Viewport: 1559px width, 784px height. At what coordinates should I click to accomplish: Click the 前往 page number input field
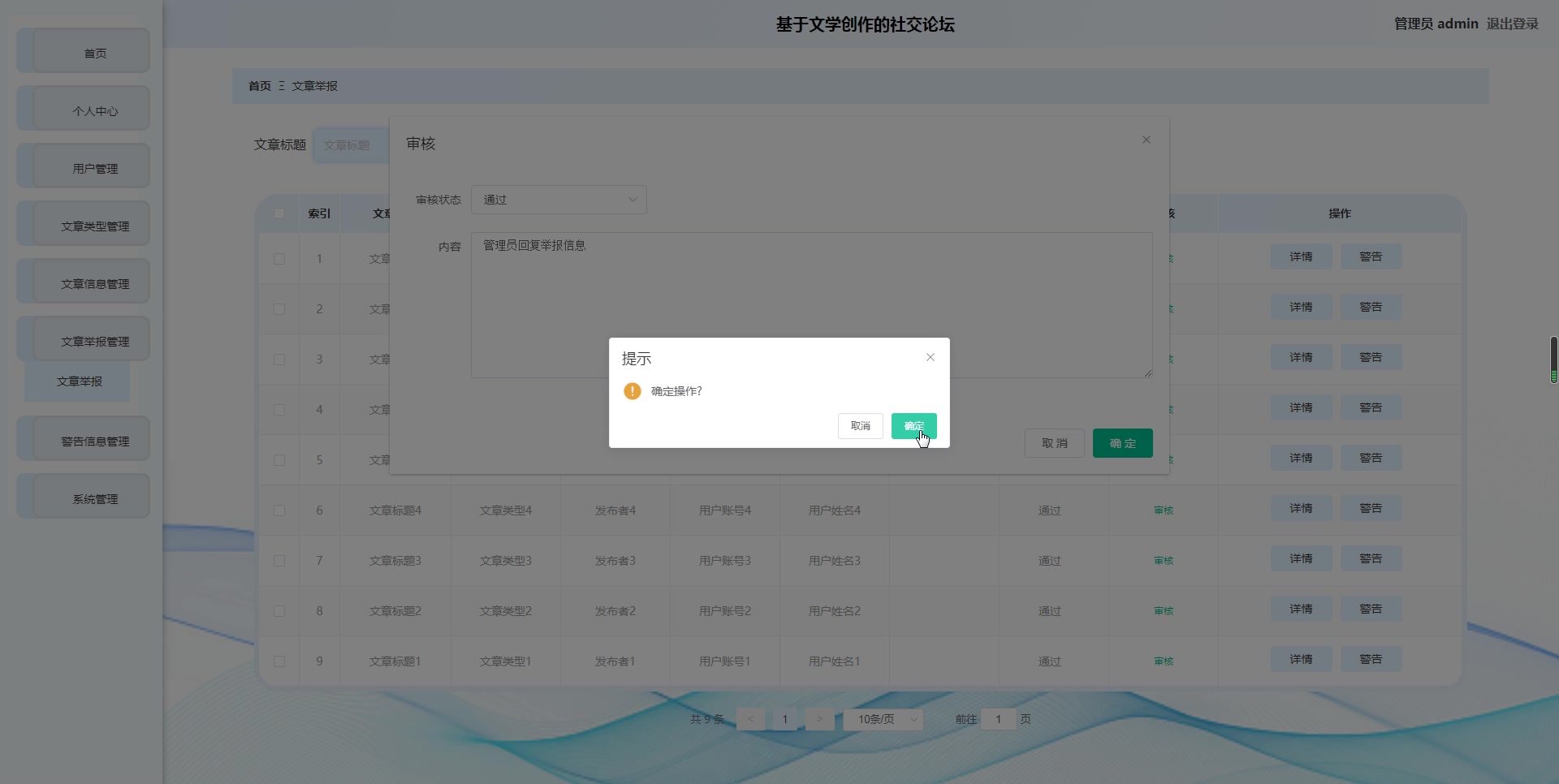(x=997, y=719)
